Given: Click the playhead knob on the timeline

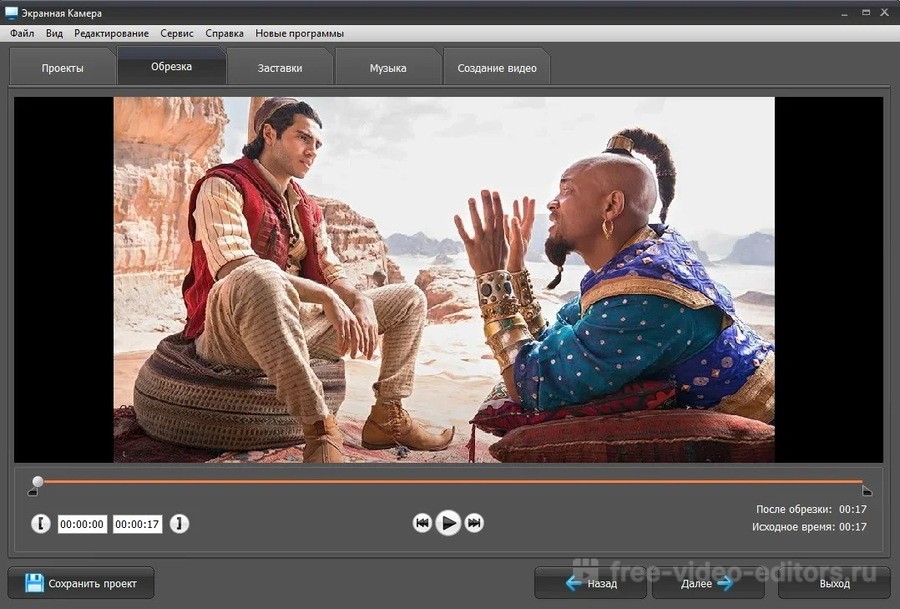Looking at the screenshot, I should click(38, 481).
